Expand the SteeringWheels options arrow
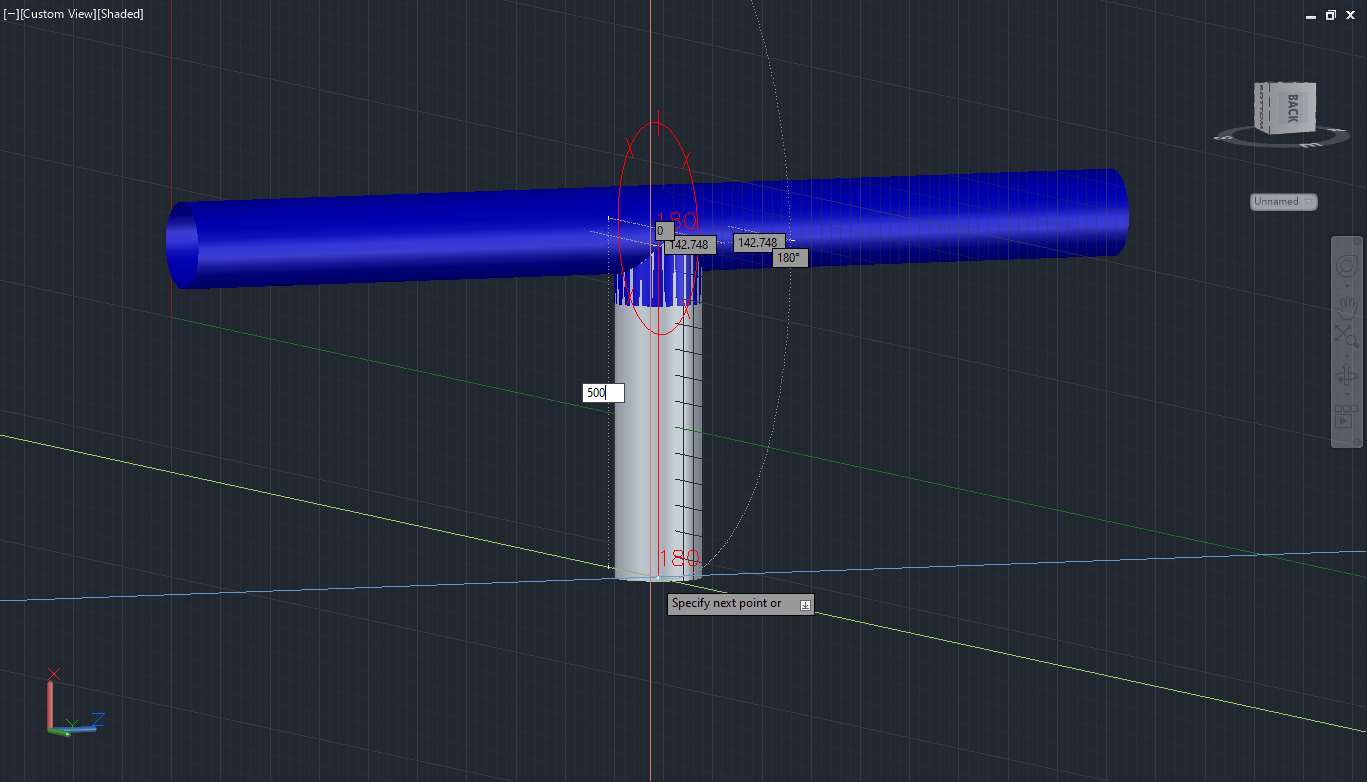Screen dimensions: 1367x782 (x=1347, y=286)
